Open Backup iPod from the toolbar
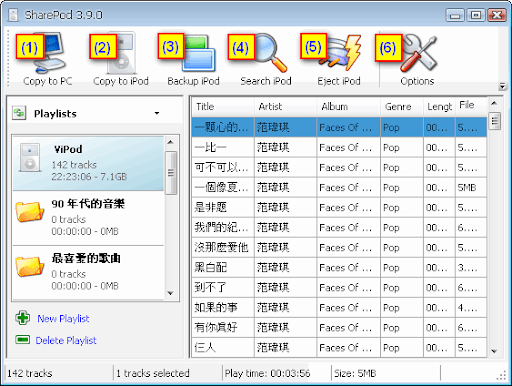 (198, 53)
